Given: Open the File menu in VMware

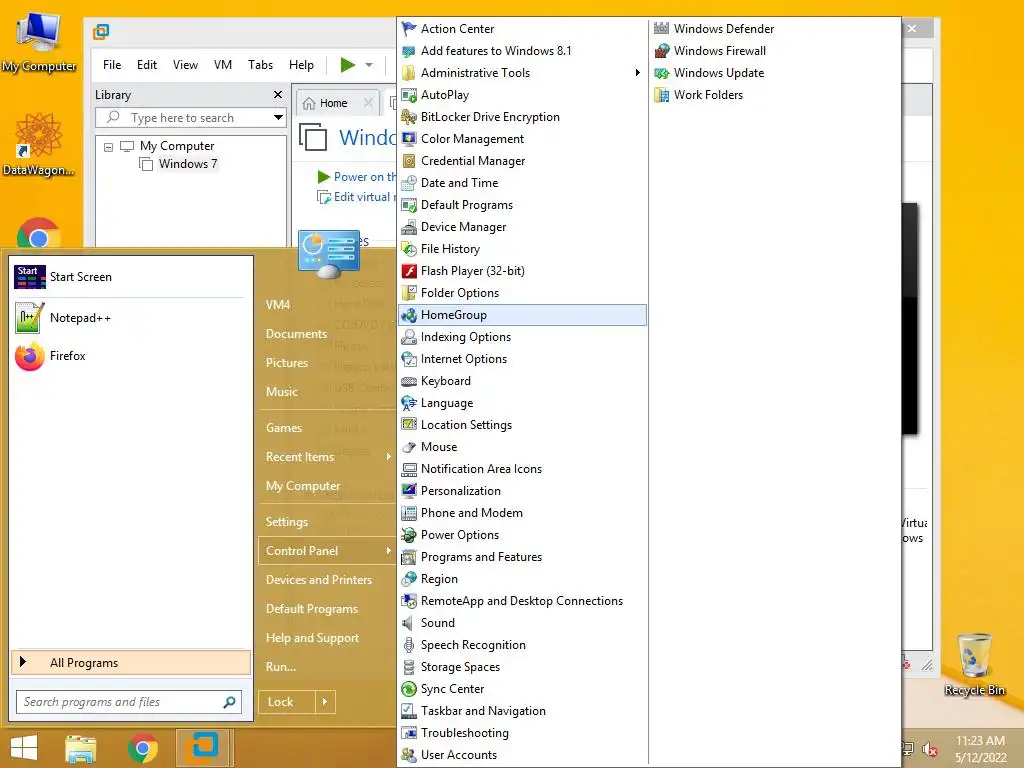Looking at the screenshot, I should [112, 65].
